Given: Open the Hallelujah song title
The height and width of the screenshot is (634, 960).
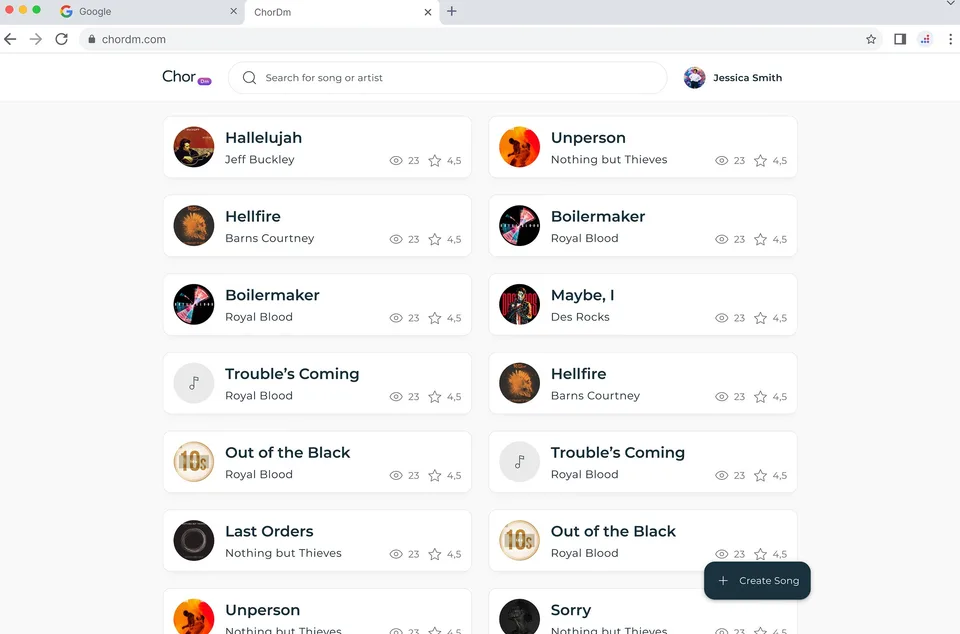Looking at the screenshot, I should coord(263,138).
